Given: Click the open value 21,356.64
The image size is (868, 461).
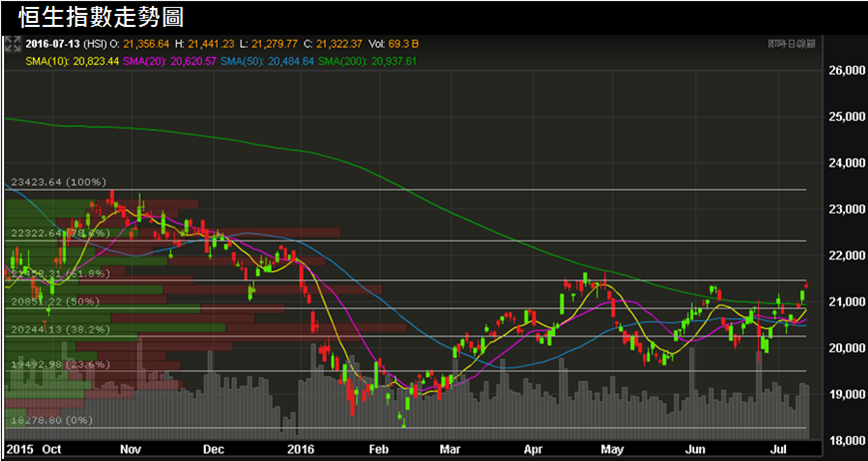Looking at the screenshot, I should pos(144,44).
